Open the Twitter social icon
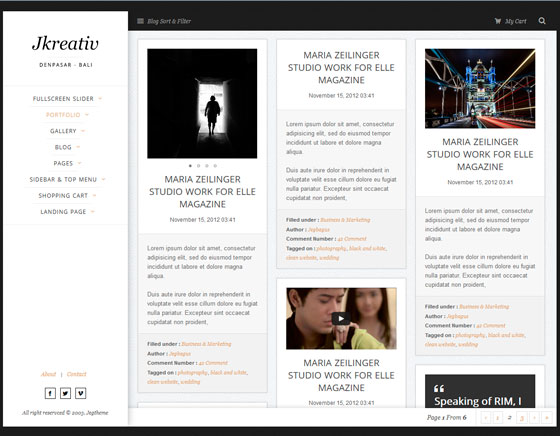The height and width of the screenshot is (436, 560). (65, 393)
